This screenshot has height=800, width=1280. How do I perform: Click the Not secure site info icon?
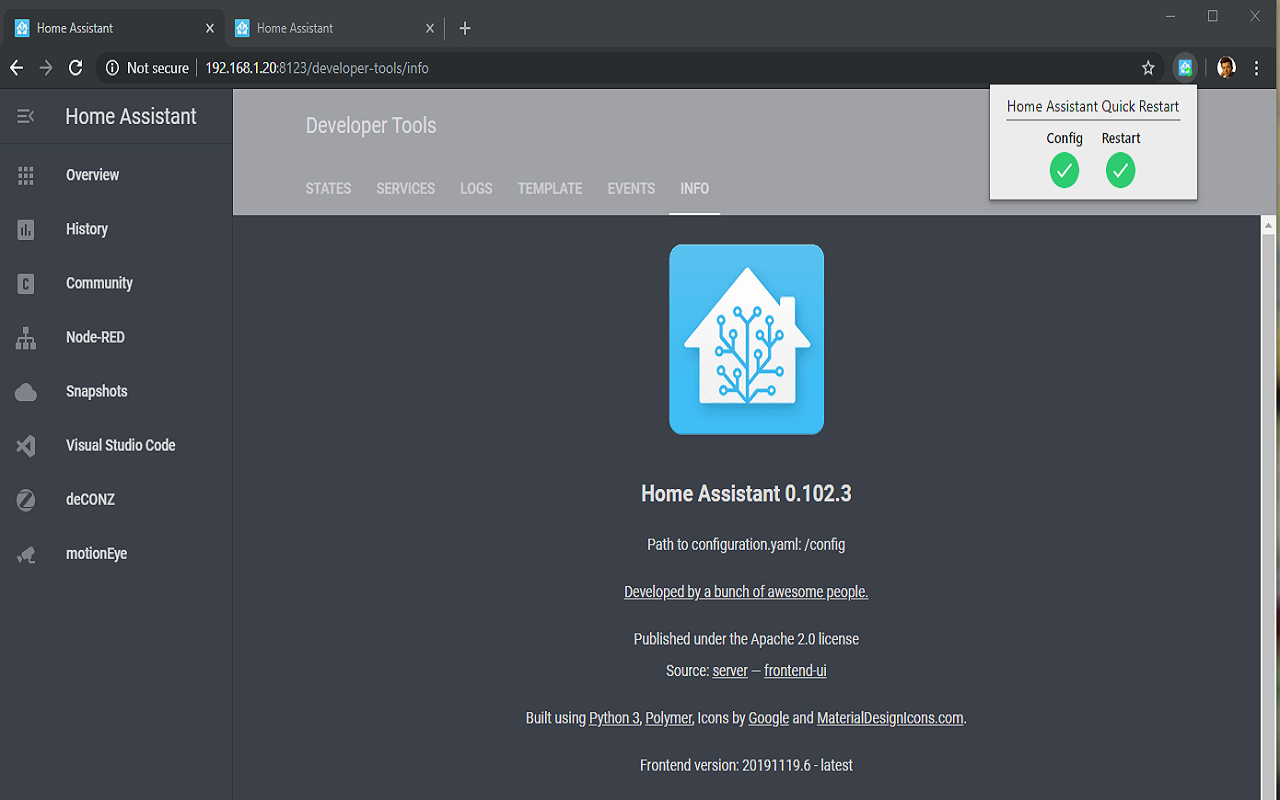pyautogui.click(x=113, y=68)
